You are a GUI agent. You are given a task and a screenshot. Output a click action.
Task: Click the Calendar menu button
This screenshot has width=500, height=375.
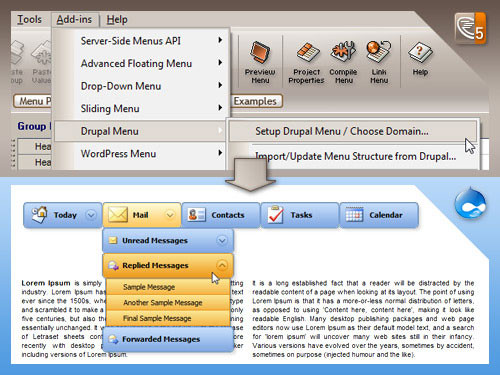coord(379,215)
